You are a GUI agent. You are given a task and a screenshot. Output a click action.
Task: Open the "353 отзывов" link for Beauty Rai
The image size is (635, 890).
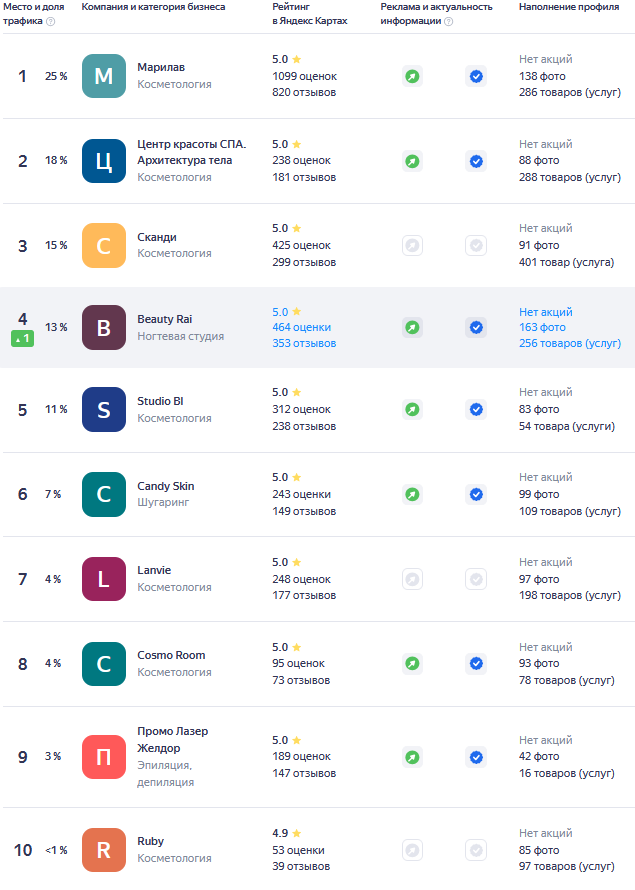pos(304,343)
